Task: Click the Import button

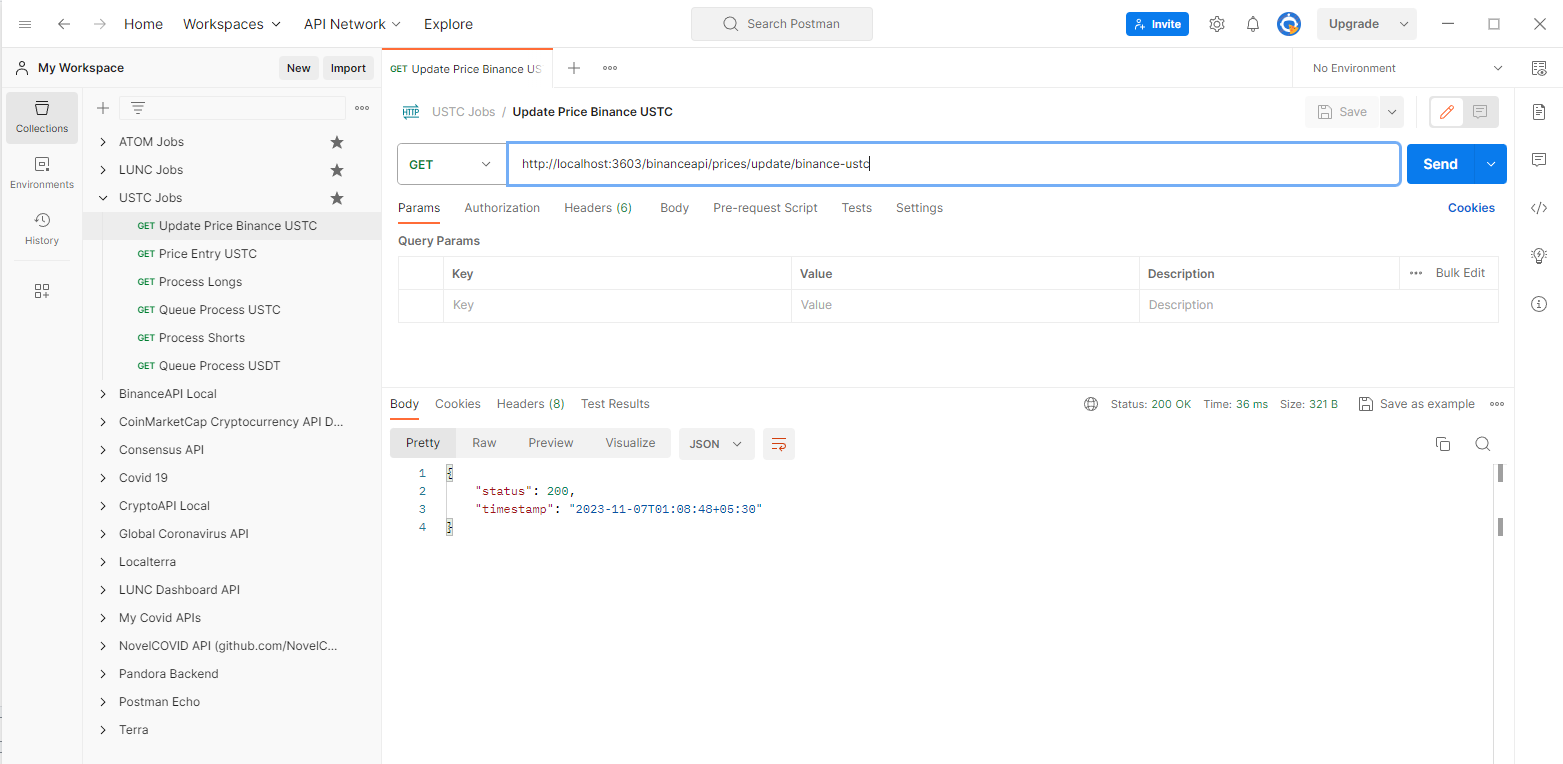Action: (348, 68)
